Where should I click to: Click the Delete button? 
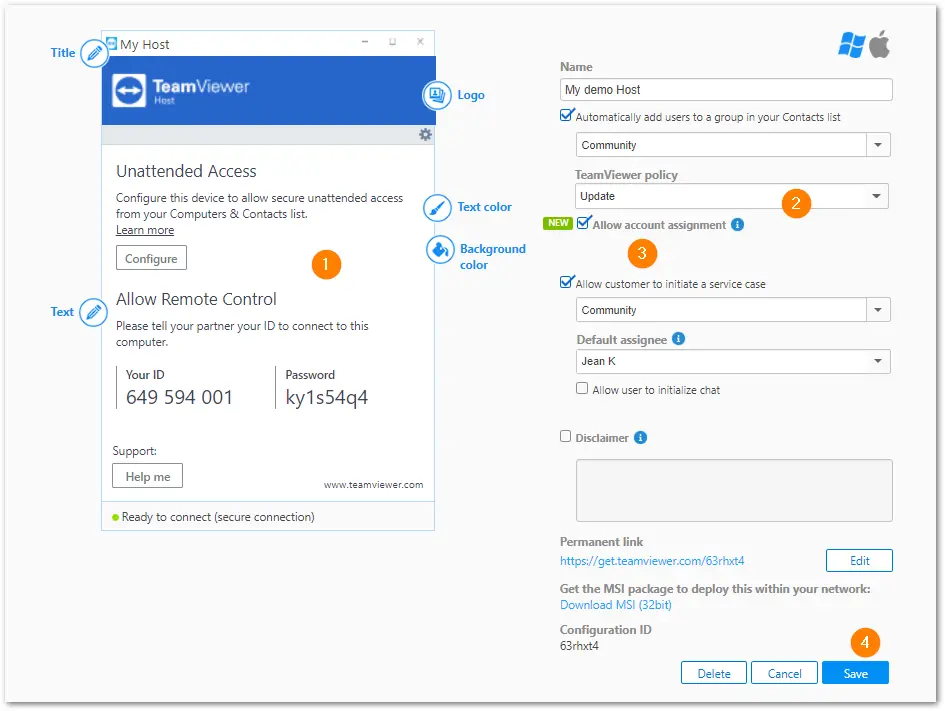coord(714,673)
